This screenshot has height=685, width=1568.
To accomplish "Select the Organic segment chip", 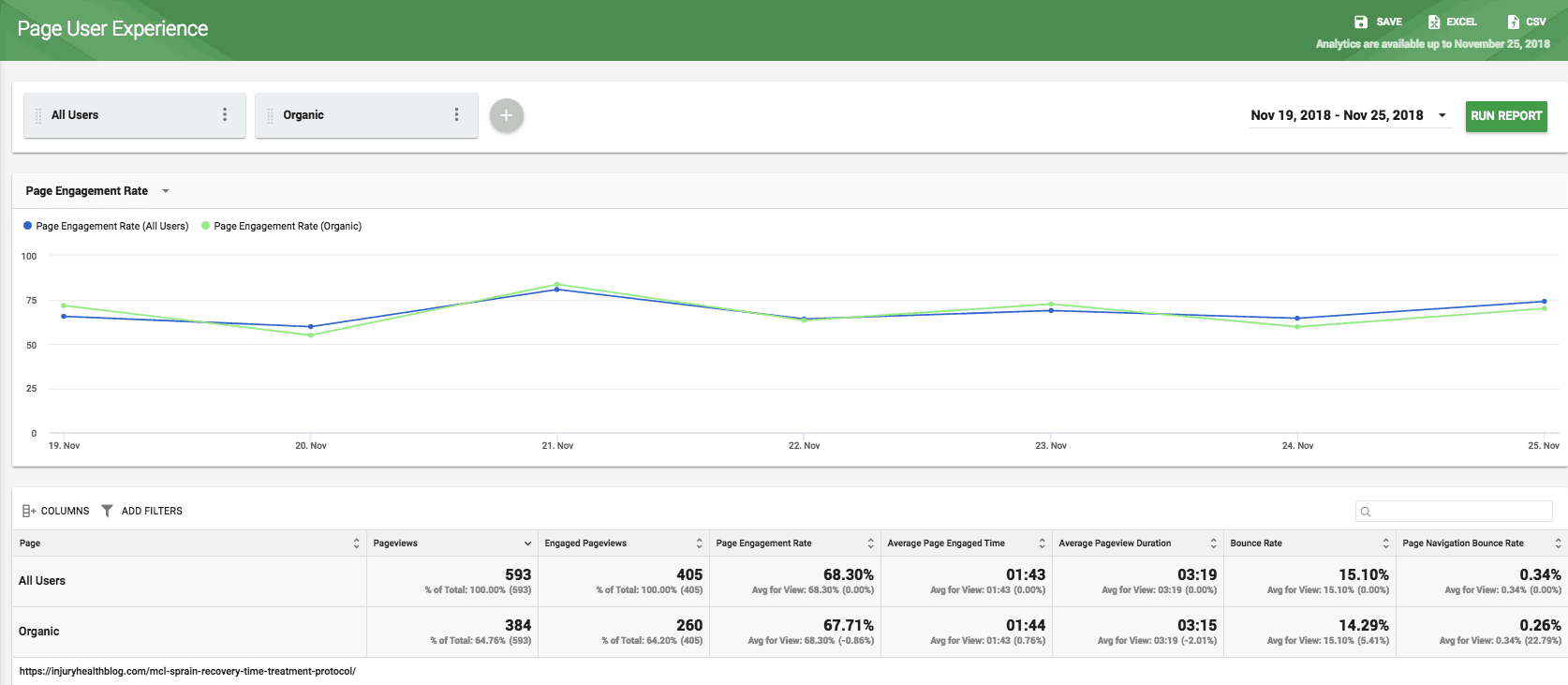I will pyautogui.click(x=366, y=115).
